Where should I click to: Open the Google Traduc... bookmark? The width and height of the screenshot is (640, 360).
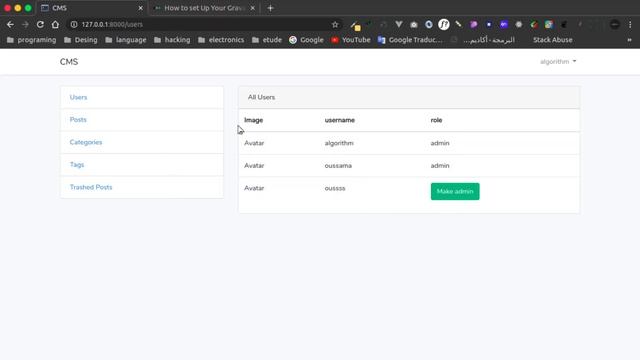[x=410, y=40]
